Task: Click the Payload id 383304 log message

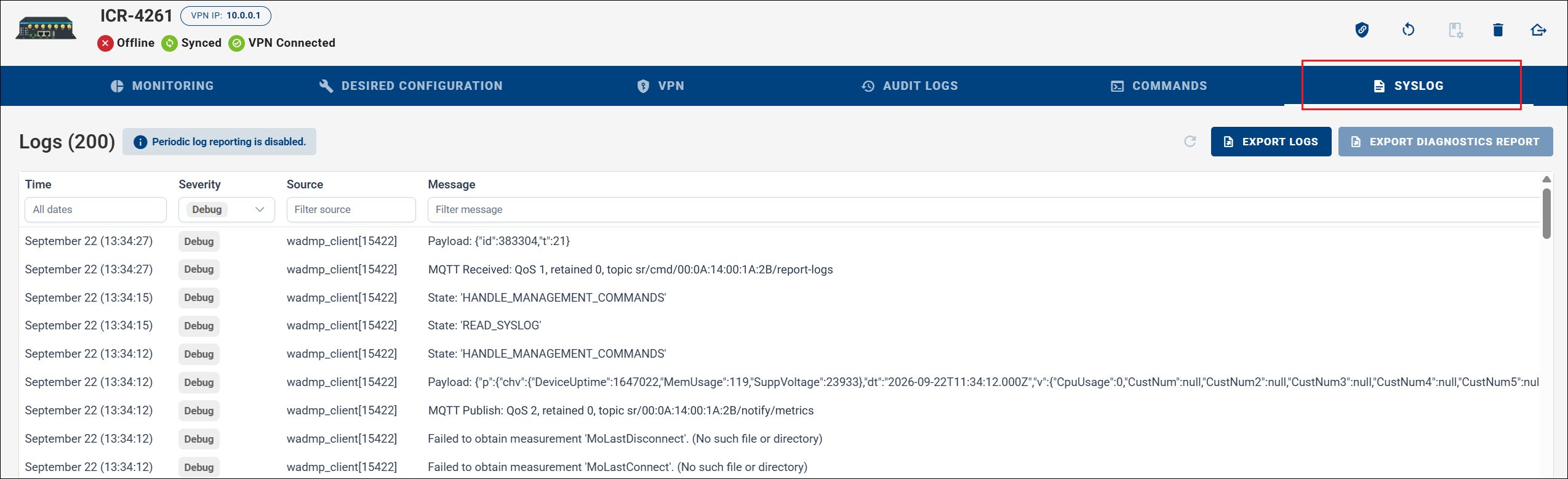Action: [499, 241]
